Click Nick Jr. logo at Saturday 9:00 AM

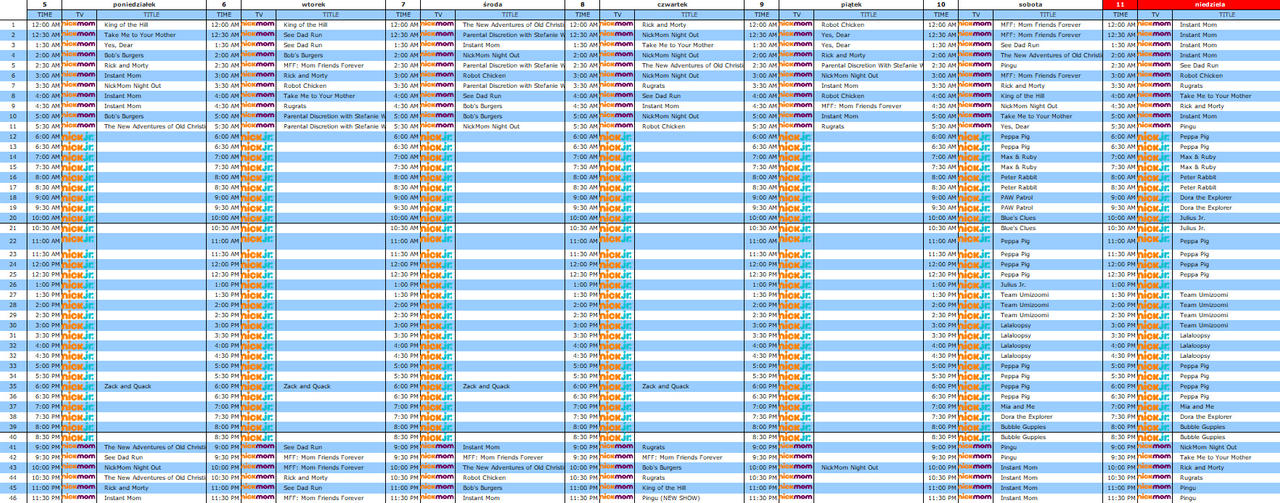click(x=976, y=197)
